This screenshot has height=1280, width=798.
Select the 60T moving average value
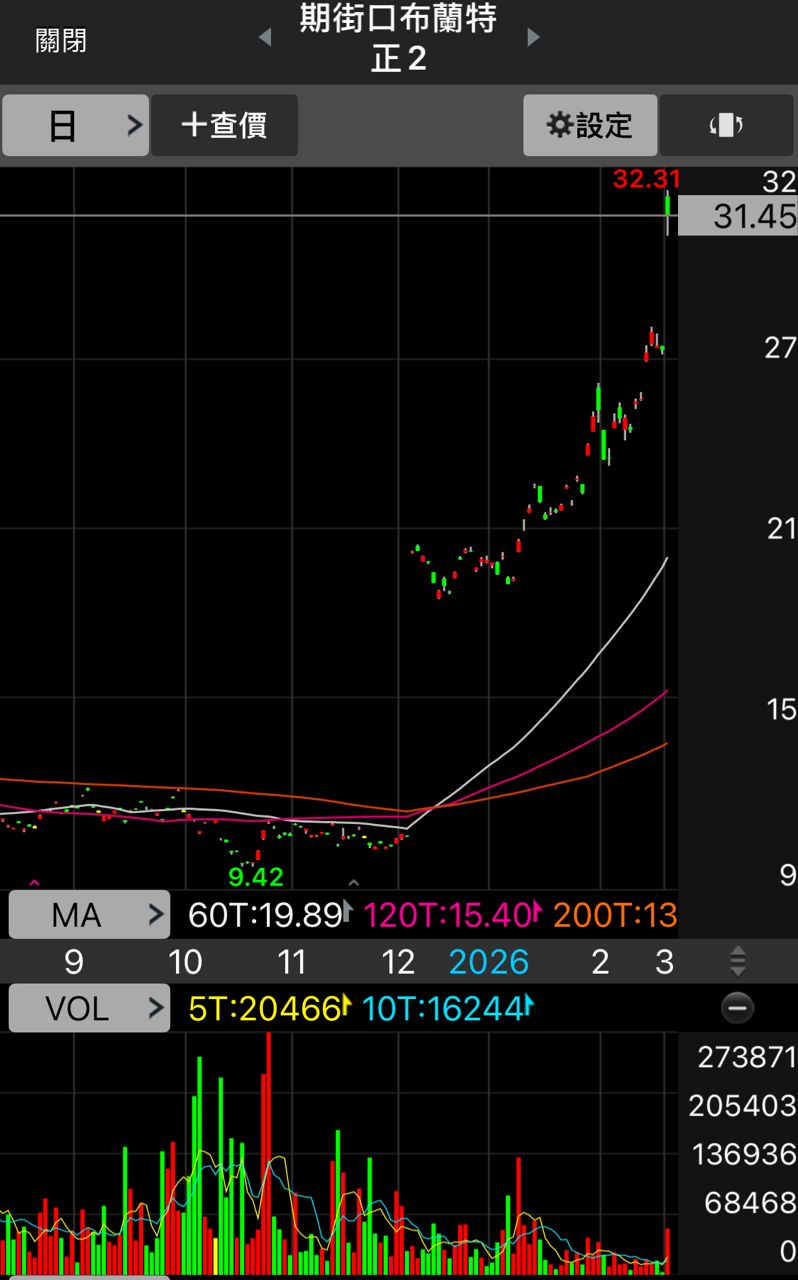(x=266, y=914)
